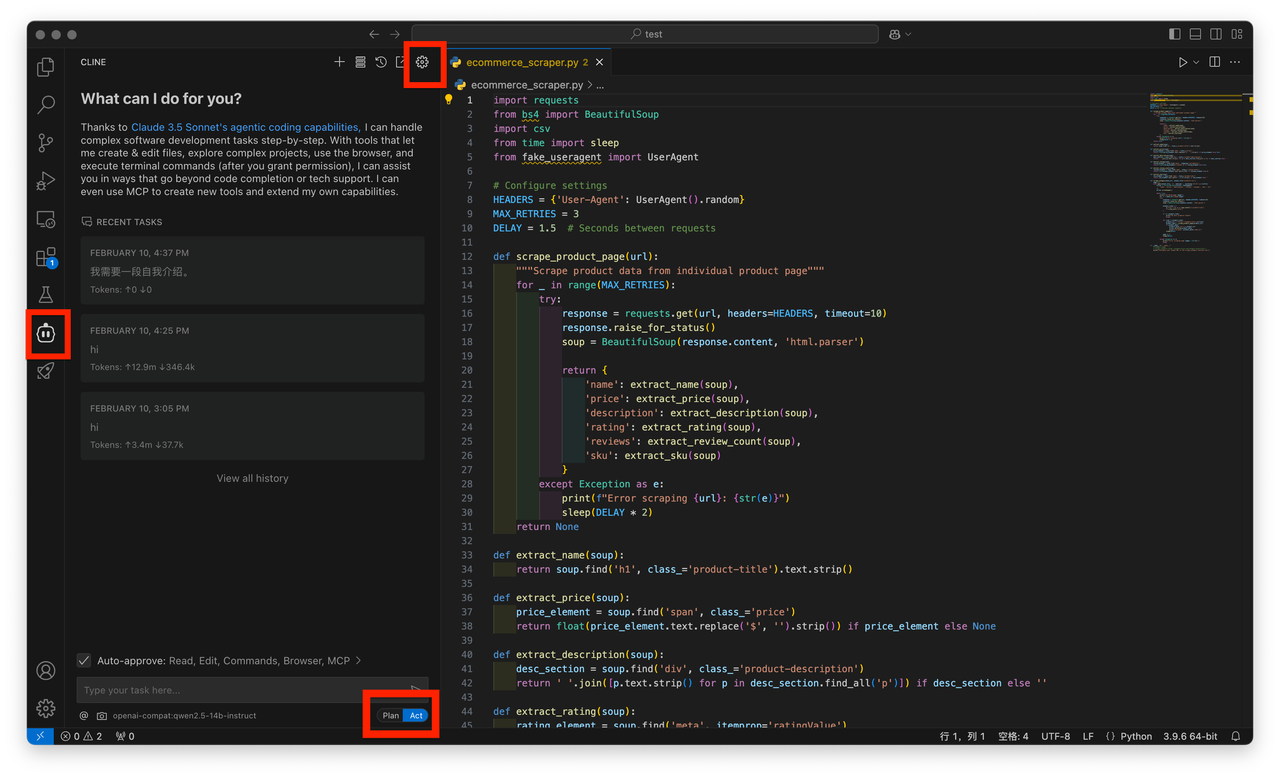
Task: Open run button dropdown arrow
Action: 1196,62
